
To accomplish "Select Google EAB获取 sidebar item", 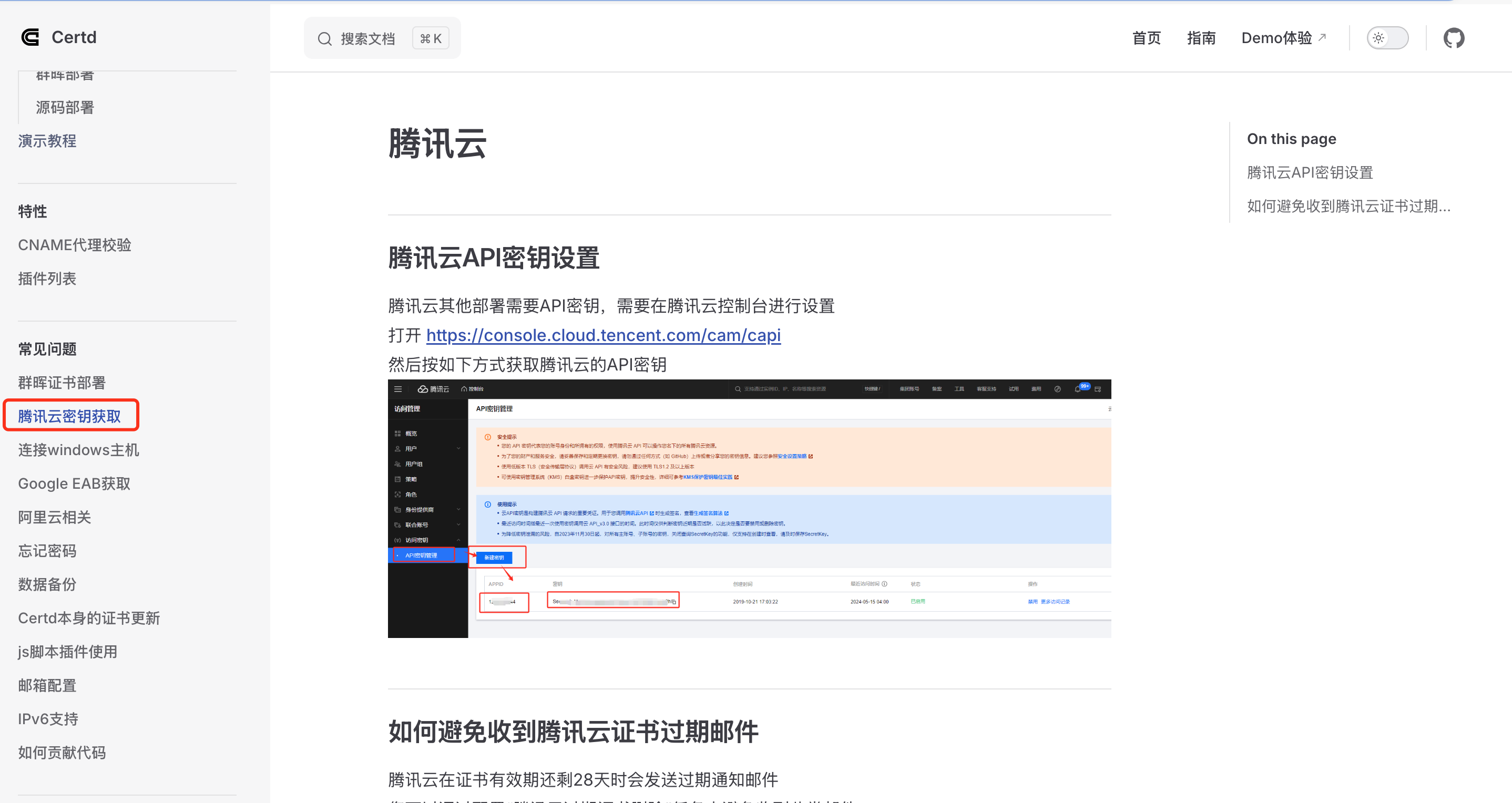I will click(x=74, y=483).
